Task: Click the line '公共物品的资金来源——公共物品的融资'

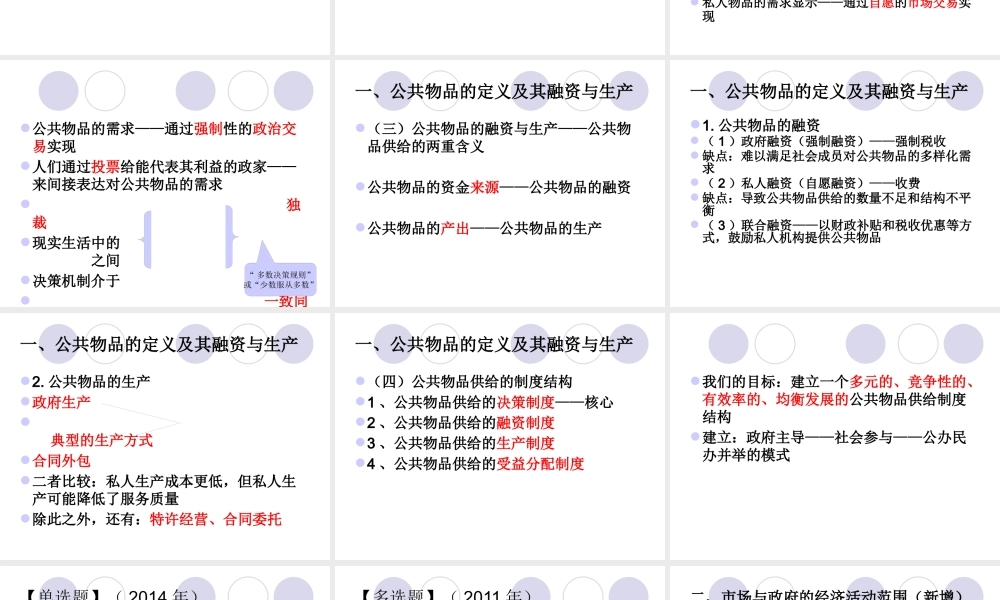Action: [499, 187]
